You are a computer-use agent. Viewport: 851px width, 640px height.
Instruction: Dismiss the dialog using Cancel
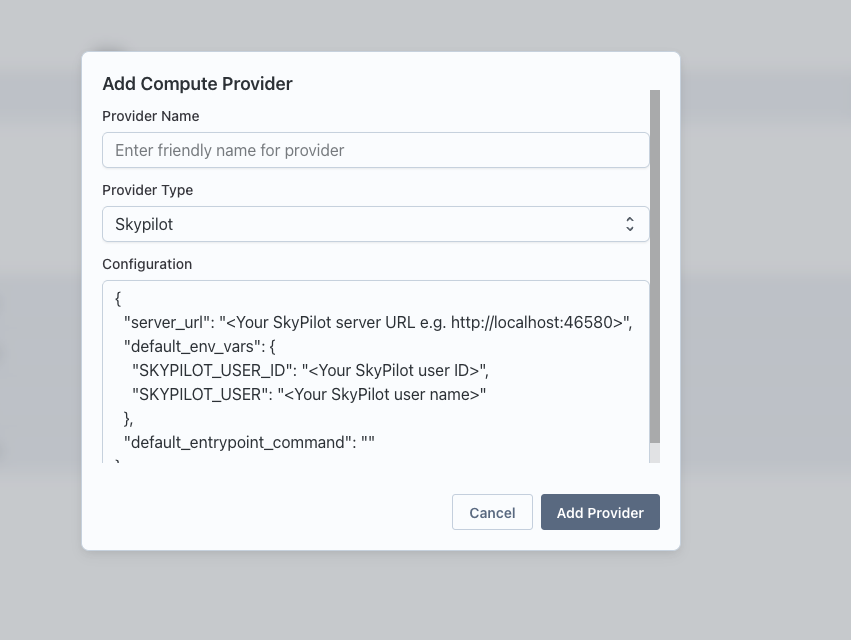click(x=492, y=512)
